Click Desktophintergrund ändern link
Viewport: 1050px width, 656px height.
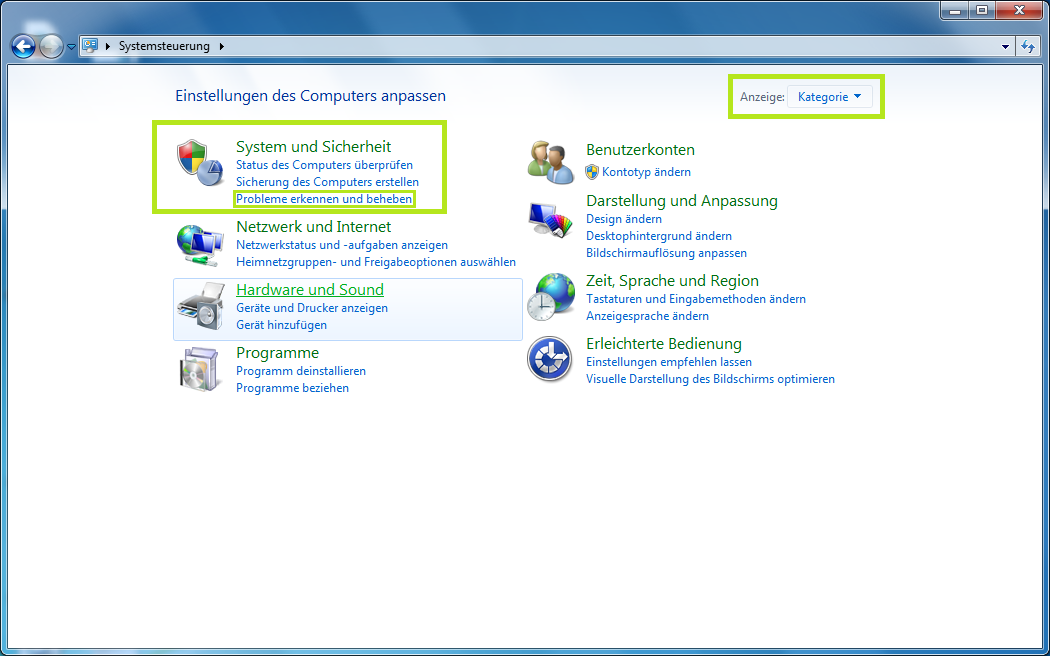659,236
